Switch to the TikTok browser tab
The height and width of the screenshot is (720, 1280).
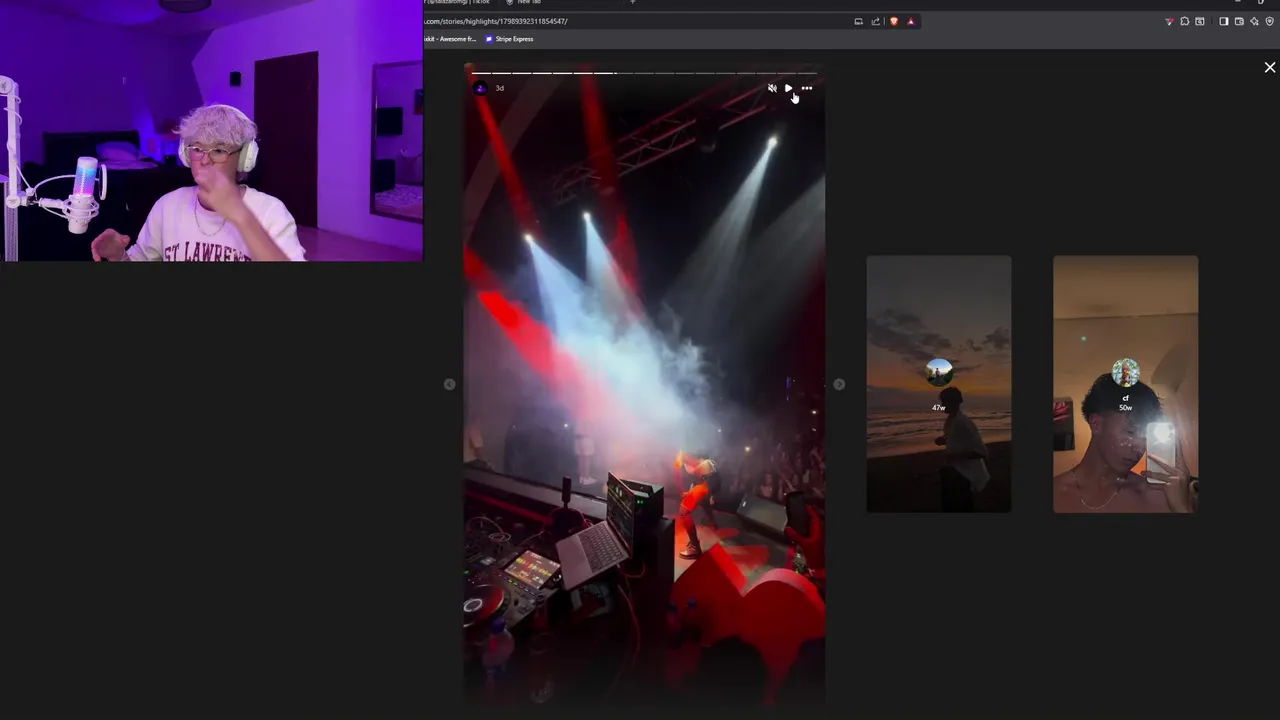coord(459,2)
